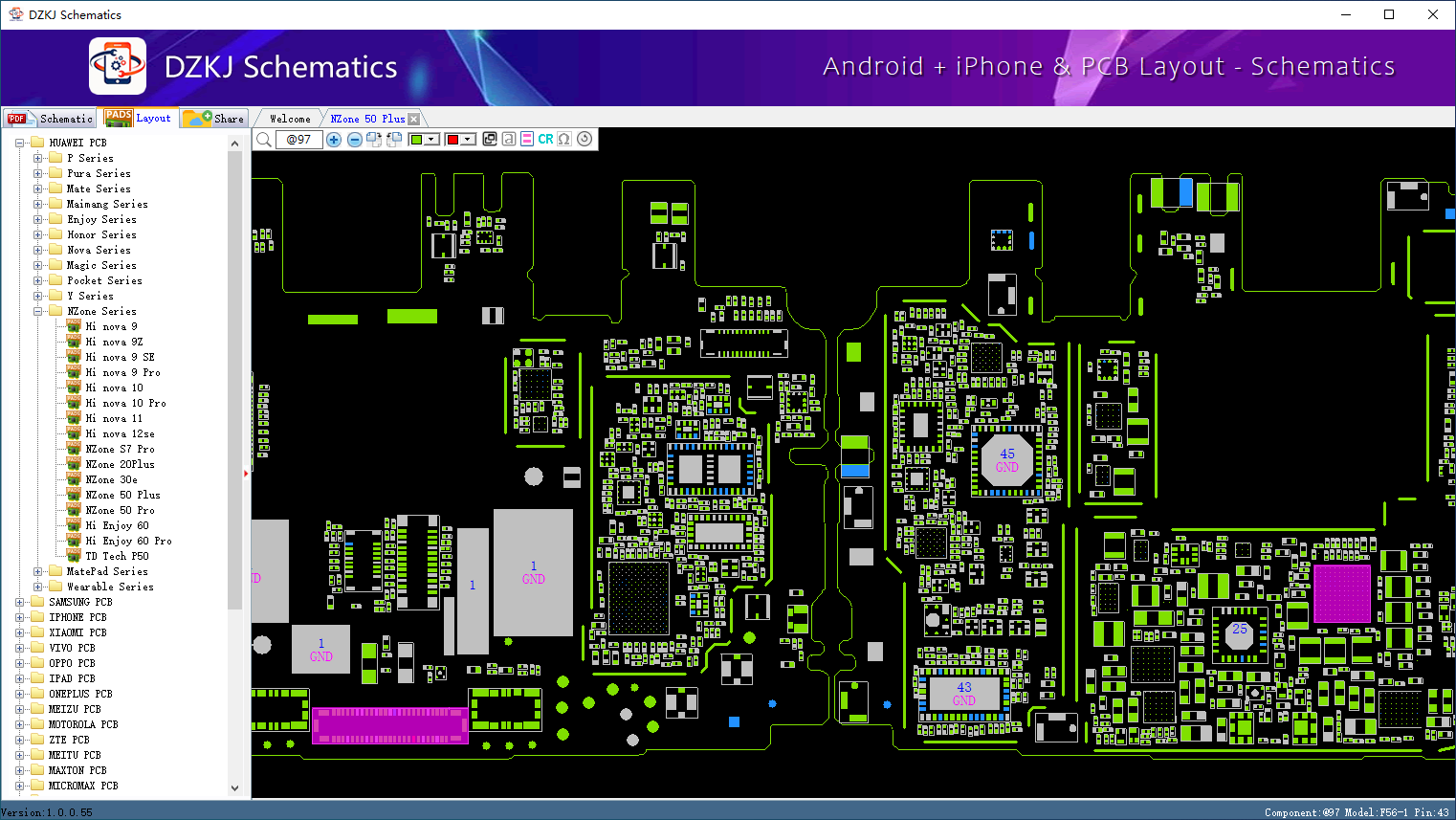Click the component search field showing @97
1456x820 pixels.
tap(299, 140)
